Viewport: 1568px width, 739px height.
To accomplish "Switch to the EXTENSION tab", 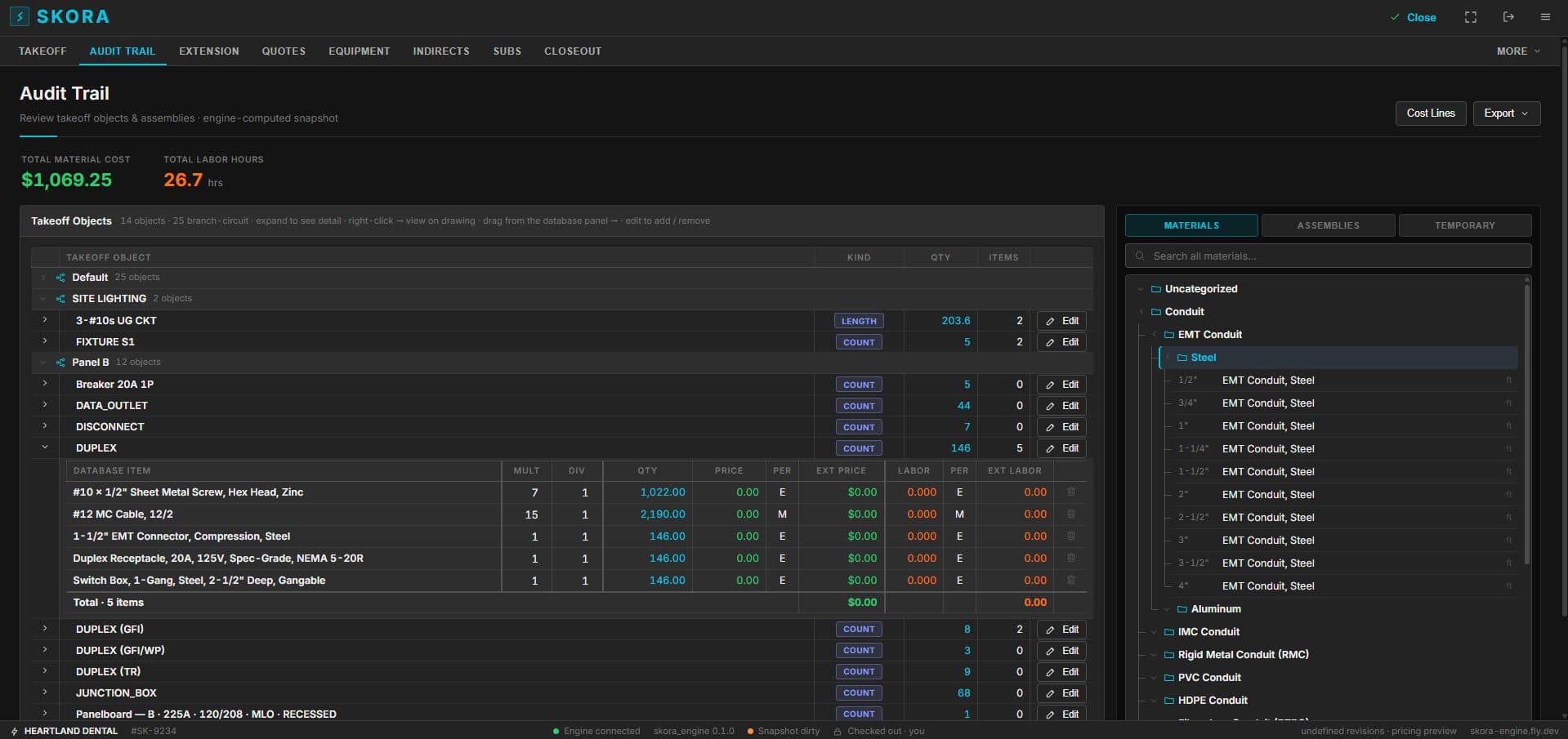I will coord(209,51).
